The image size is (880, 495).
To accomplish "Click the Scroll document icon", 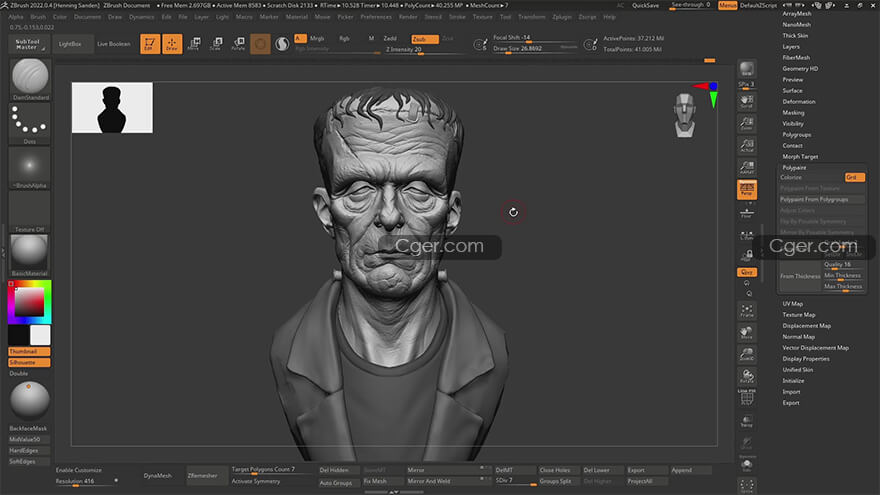I will point(746,101).
